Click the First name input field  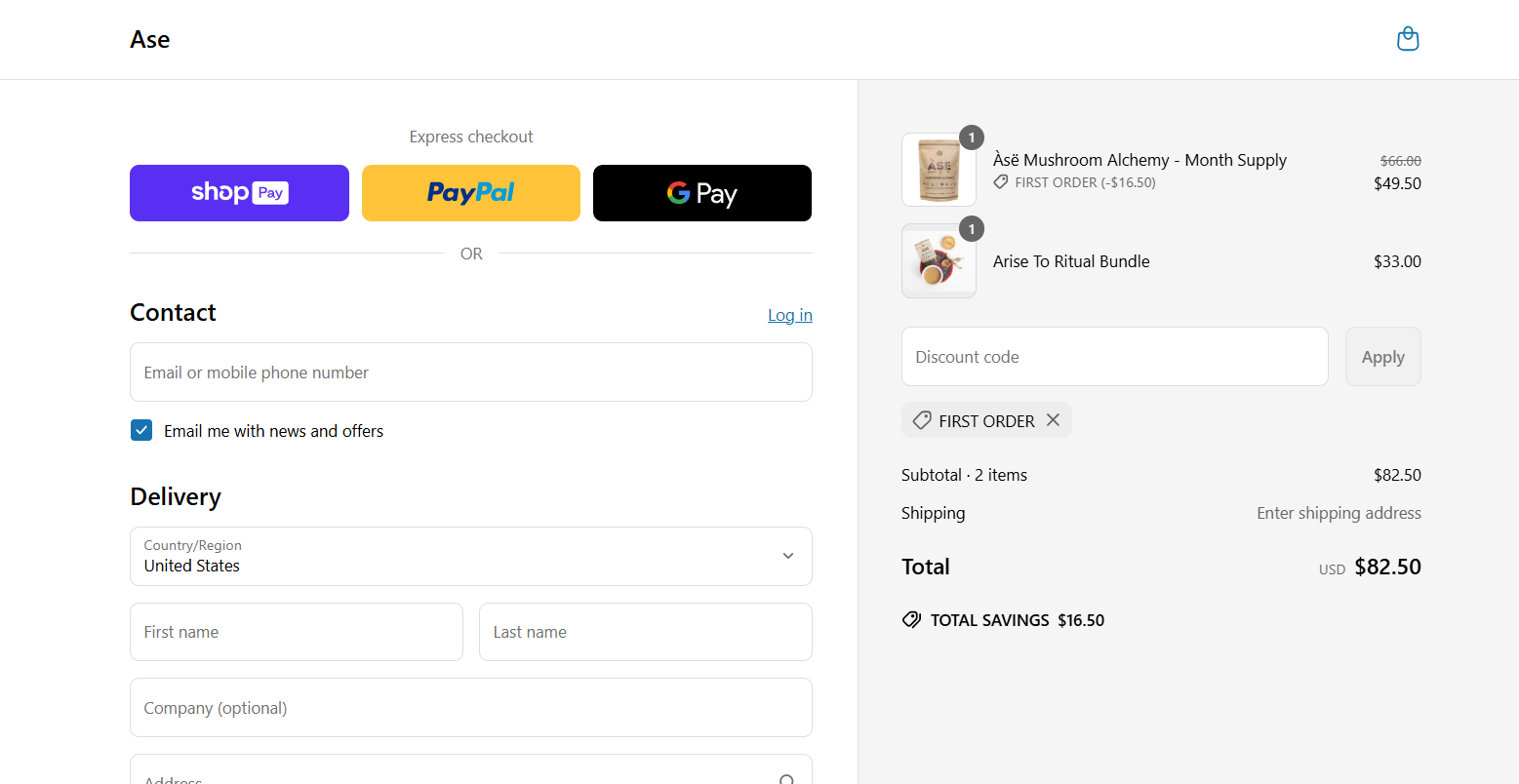coord(296,632)
